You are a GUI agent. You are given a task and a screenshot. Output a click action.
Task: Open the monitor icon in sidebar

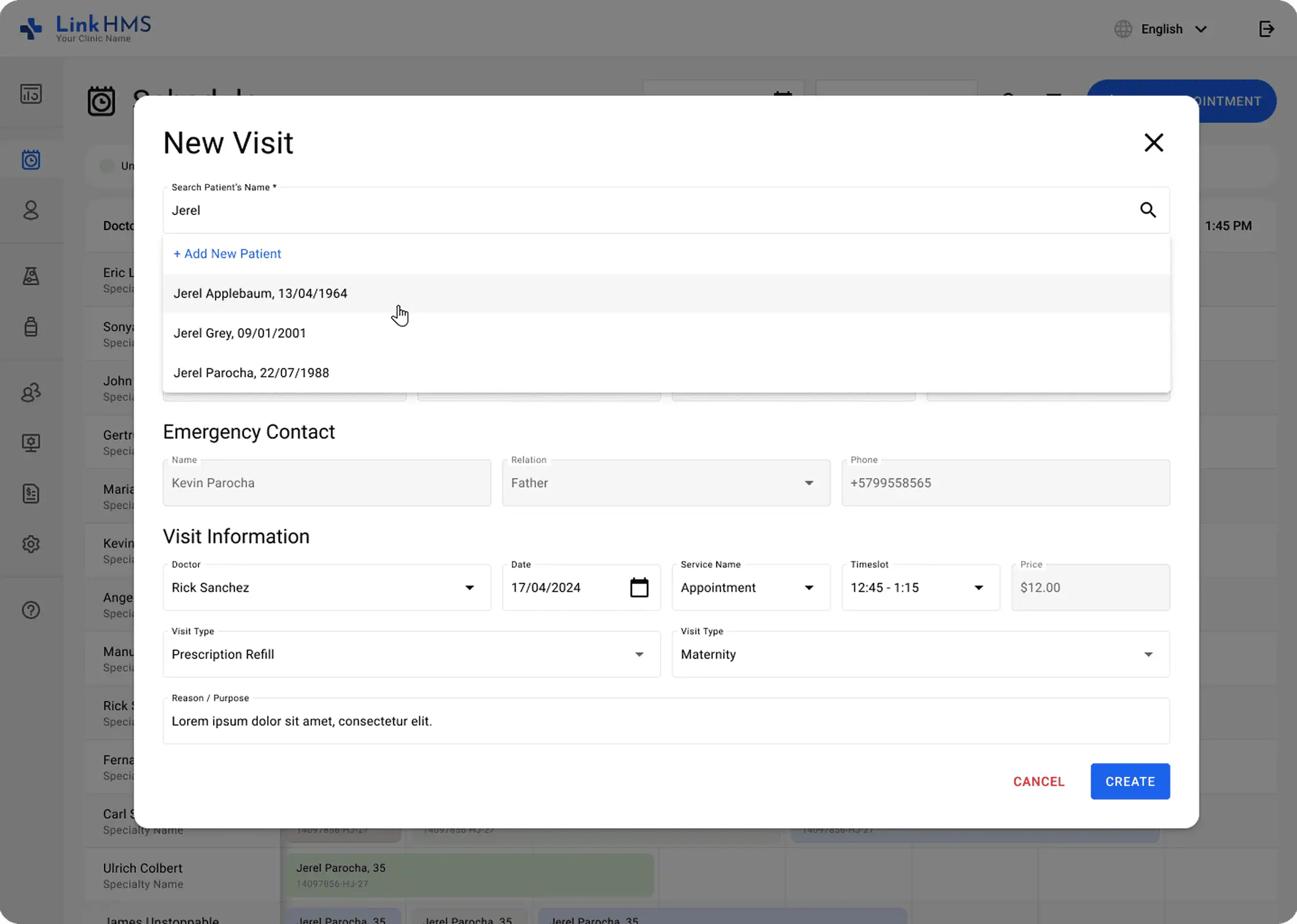(31, 442)
